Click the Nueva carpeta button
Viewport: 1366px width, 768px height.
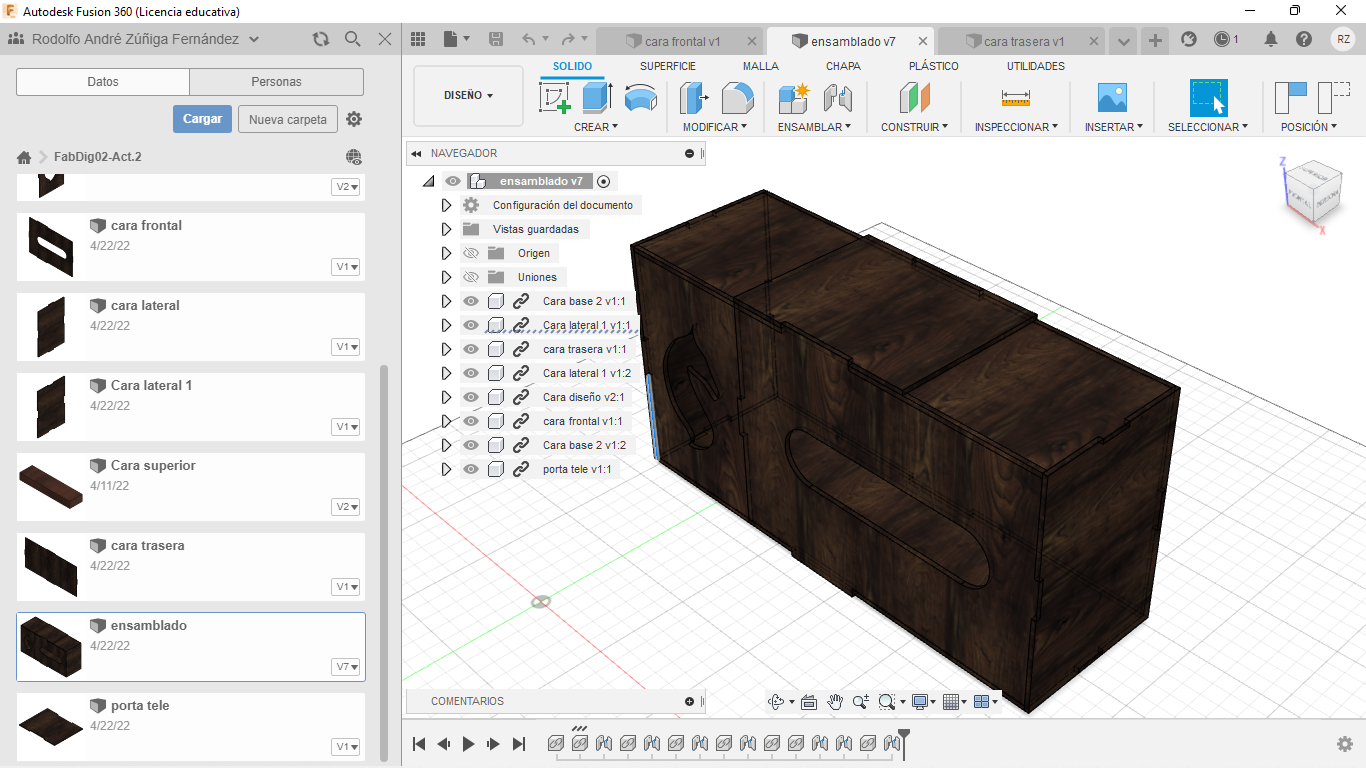(287, 119)
